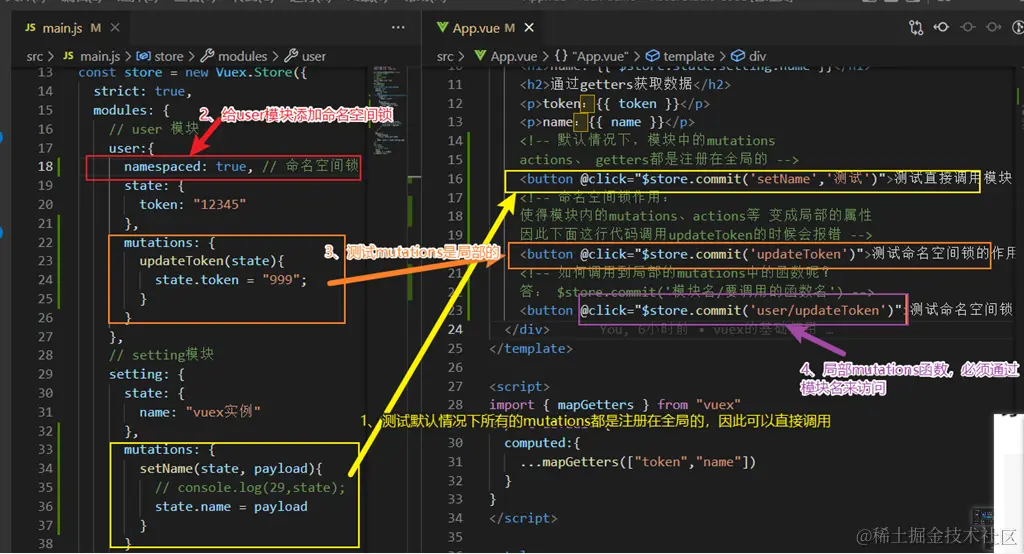
Task: Click the name: "vuex实例" line
Action: pos(200,412)
